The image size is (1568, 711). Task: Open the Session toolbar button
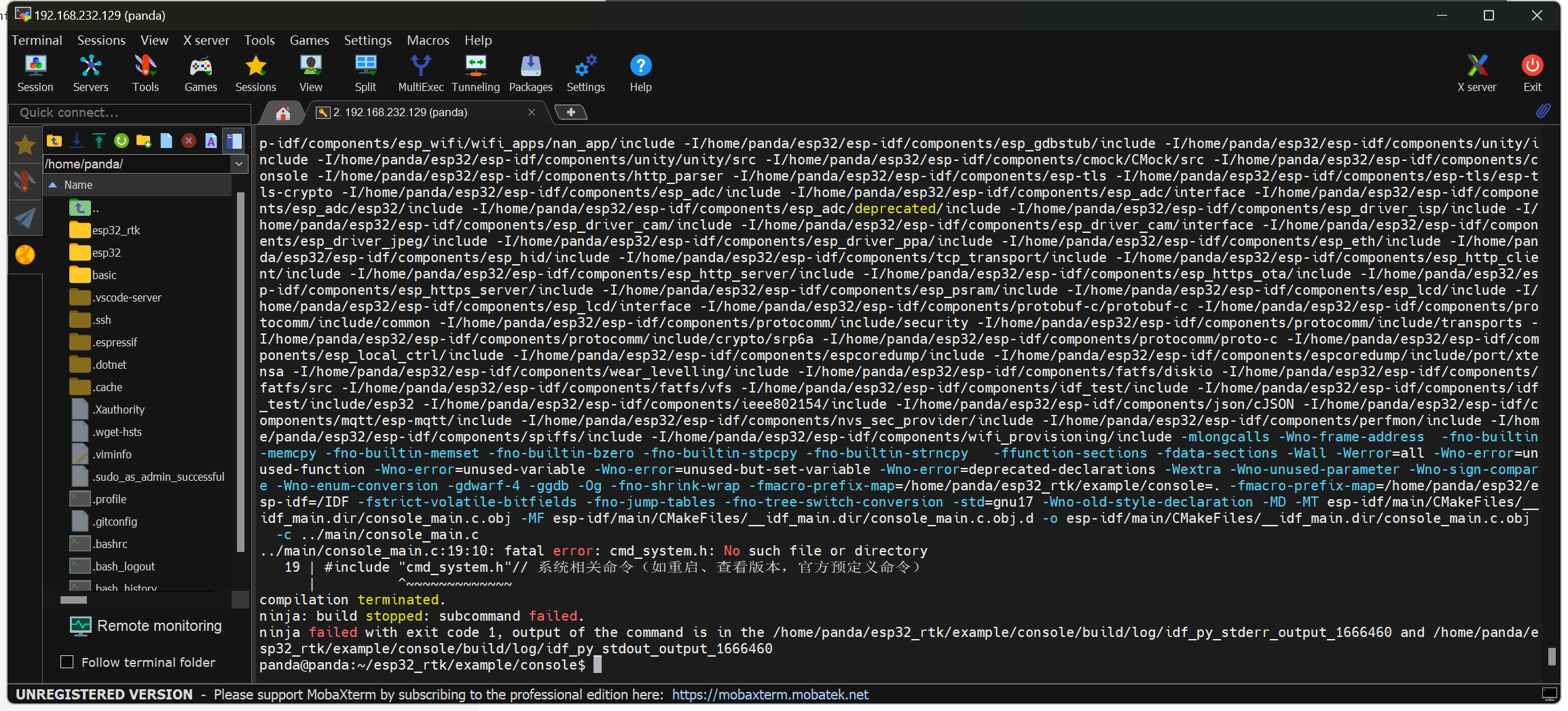point(35,73)
